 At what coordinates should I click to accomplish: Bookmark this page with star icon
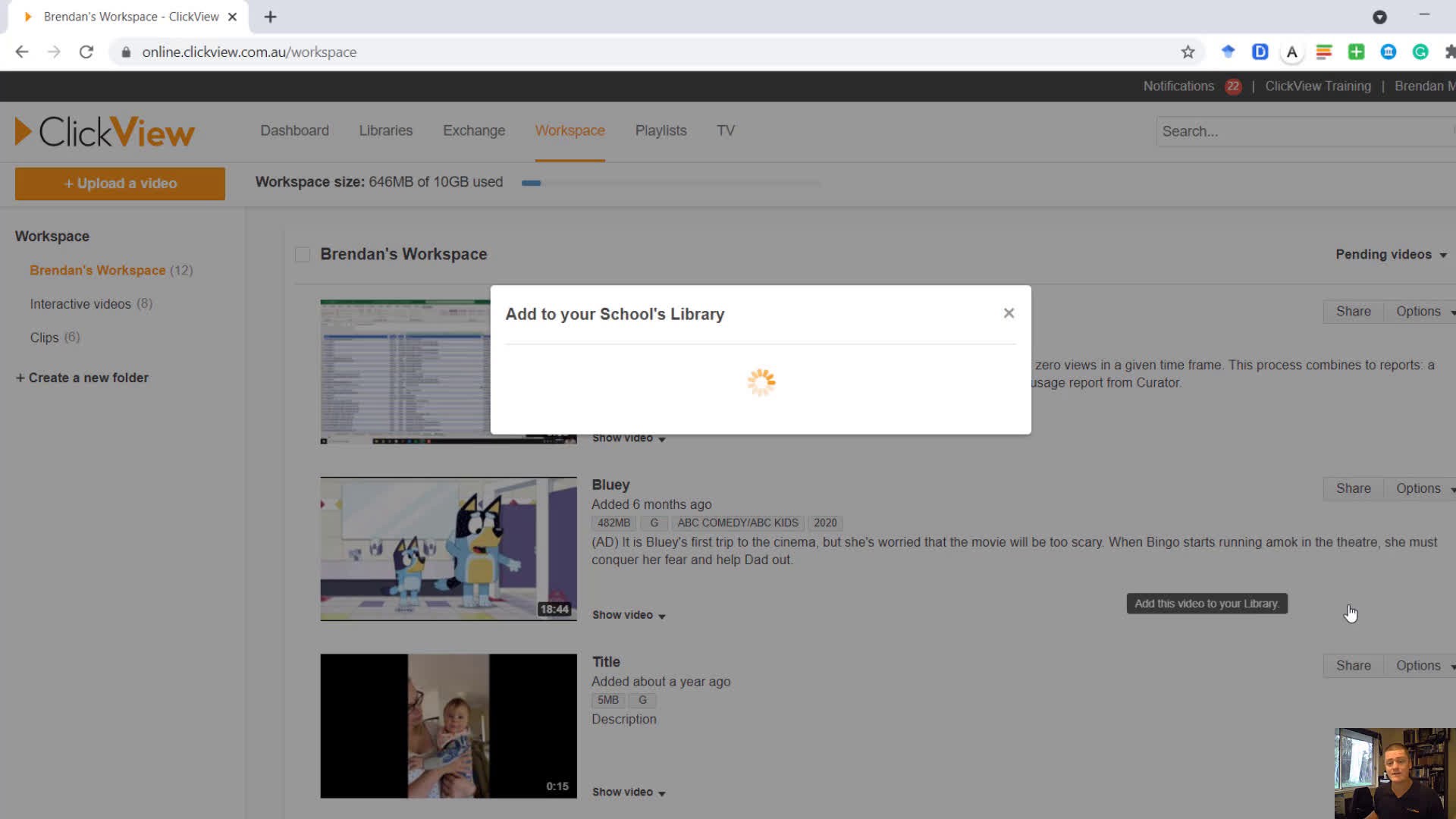point(1188,52)
